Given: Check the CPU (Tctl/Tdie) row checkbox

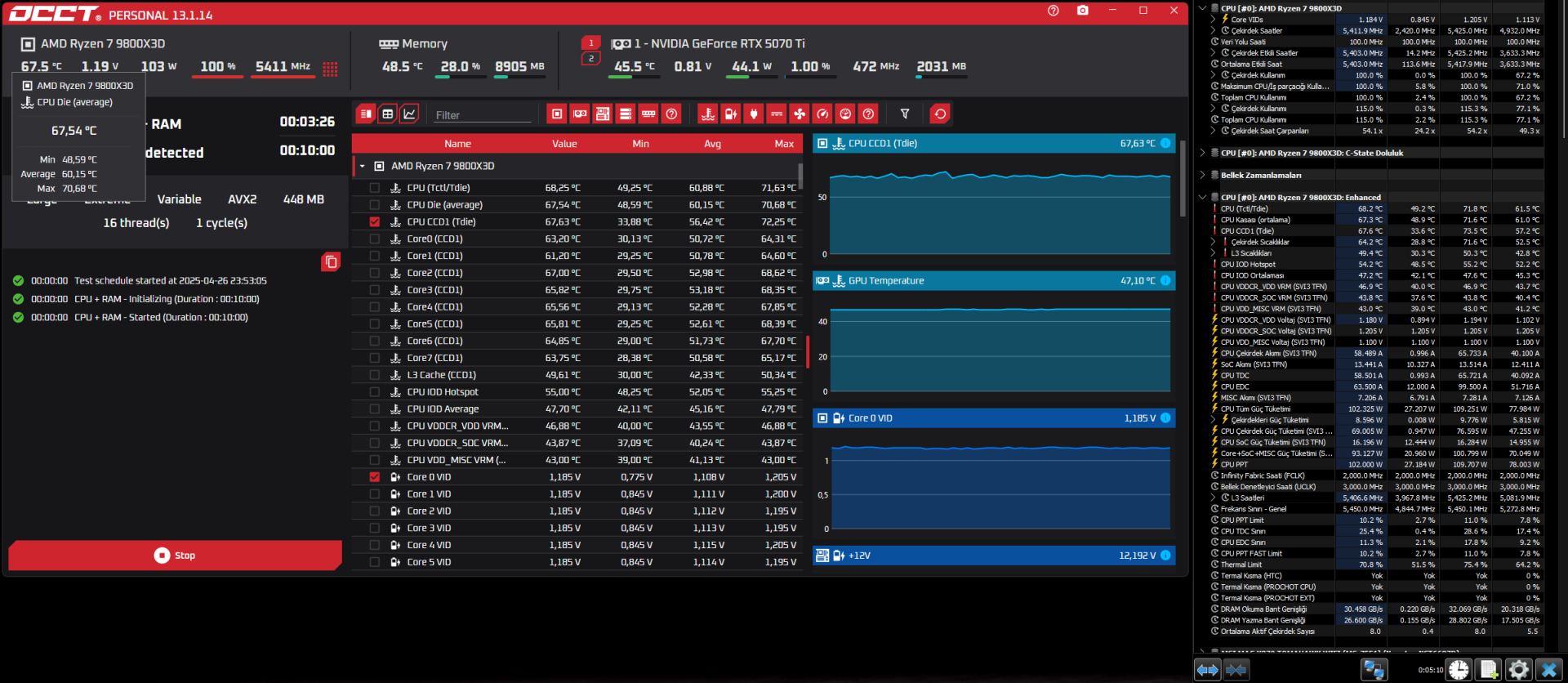Looking at the screenshot, I should [x=374, y=188].
